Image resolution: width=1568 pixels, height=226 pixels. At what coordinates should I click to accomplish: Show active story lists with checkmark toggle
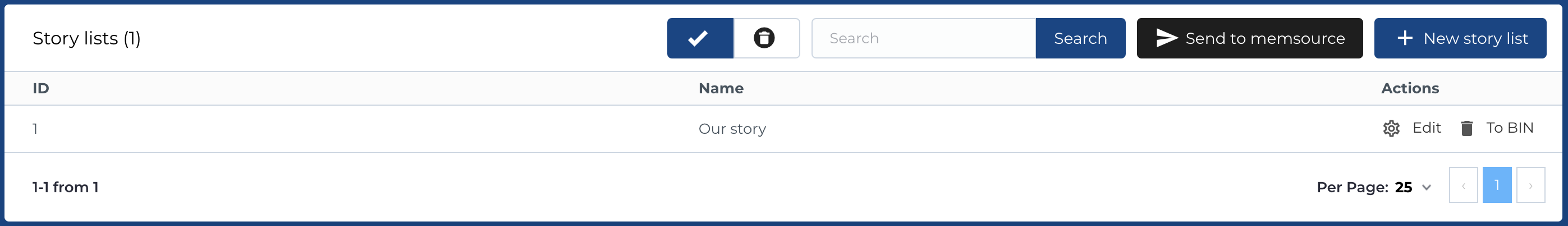pyautogui.click(x=699, y=38)
